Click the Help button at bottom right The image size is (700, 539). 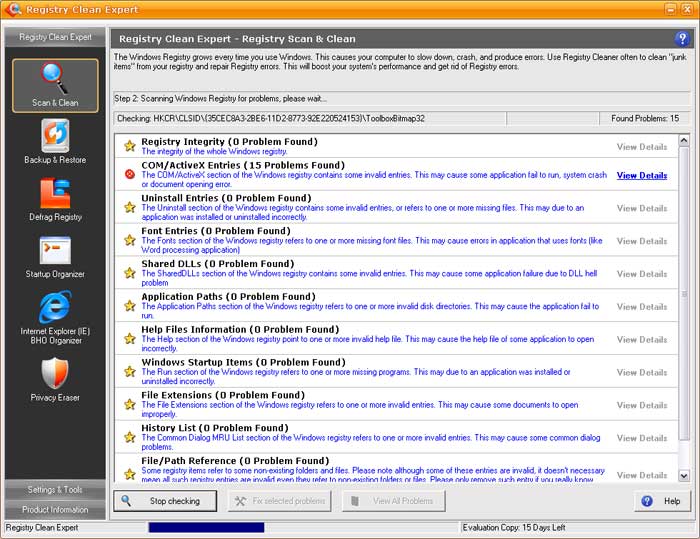662,501
